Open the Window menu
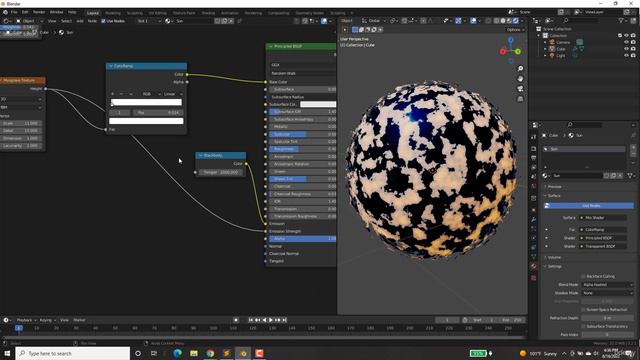This screenshot has height=360, width=640. coord(56,12)
